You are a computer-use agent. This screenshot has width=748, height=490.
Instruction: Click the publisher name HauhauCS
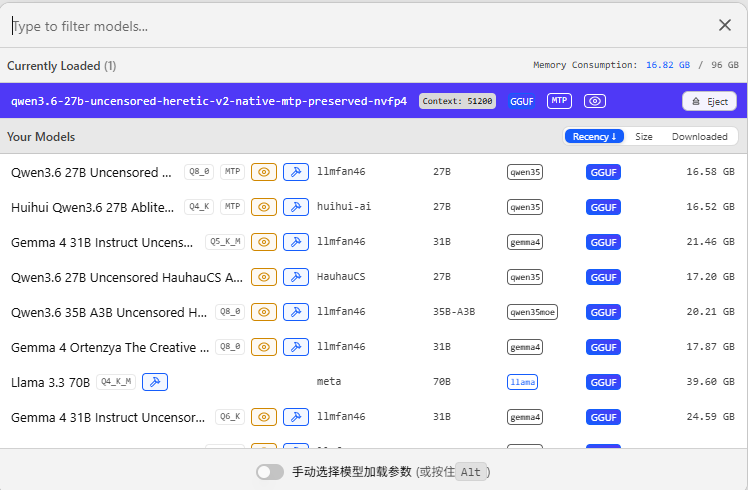coord(341,276)
